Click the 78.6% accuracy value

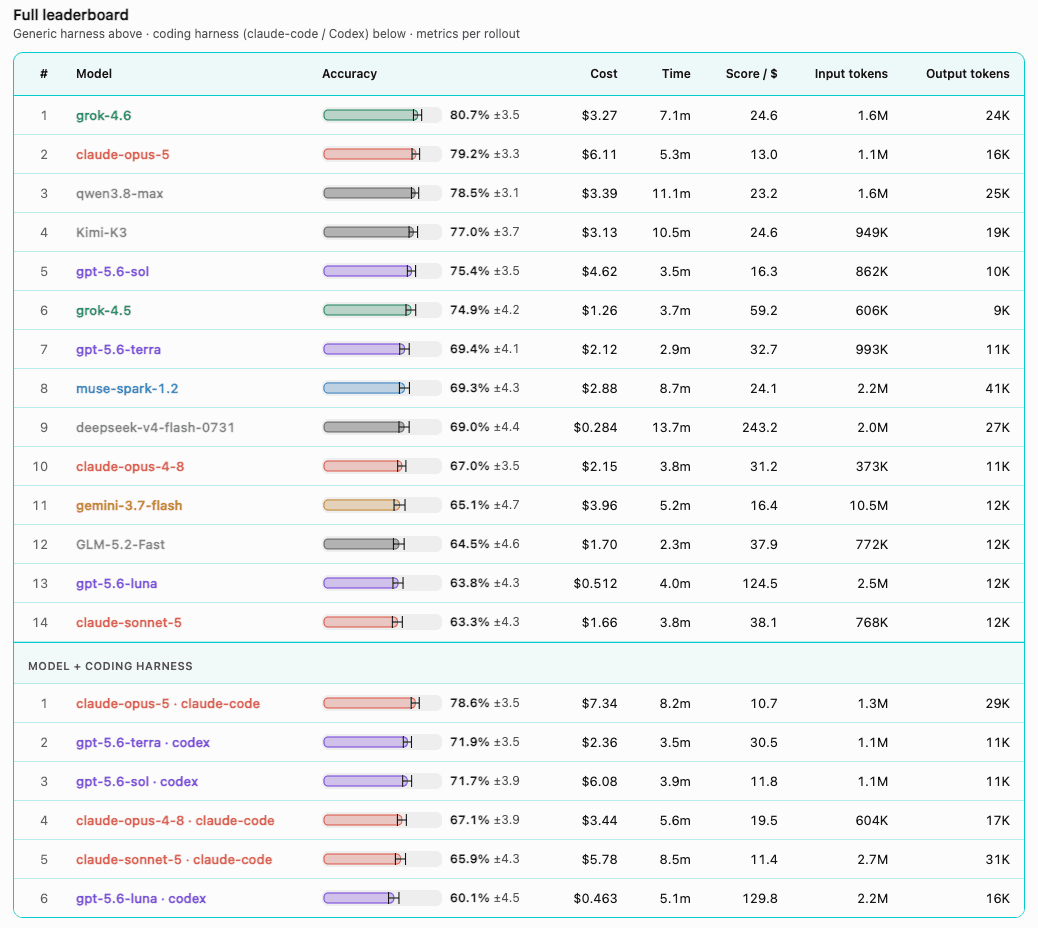469,704
